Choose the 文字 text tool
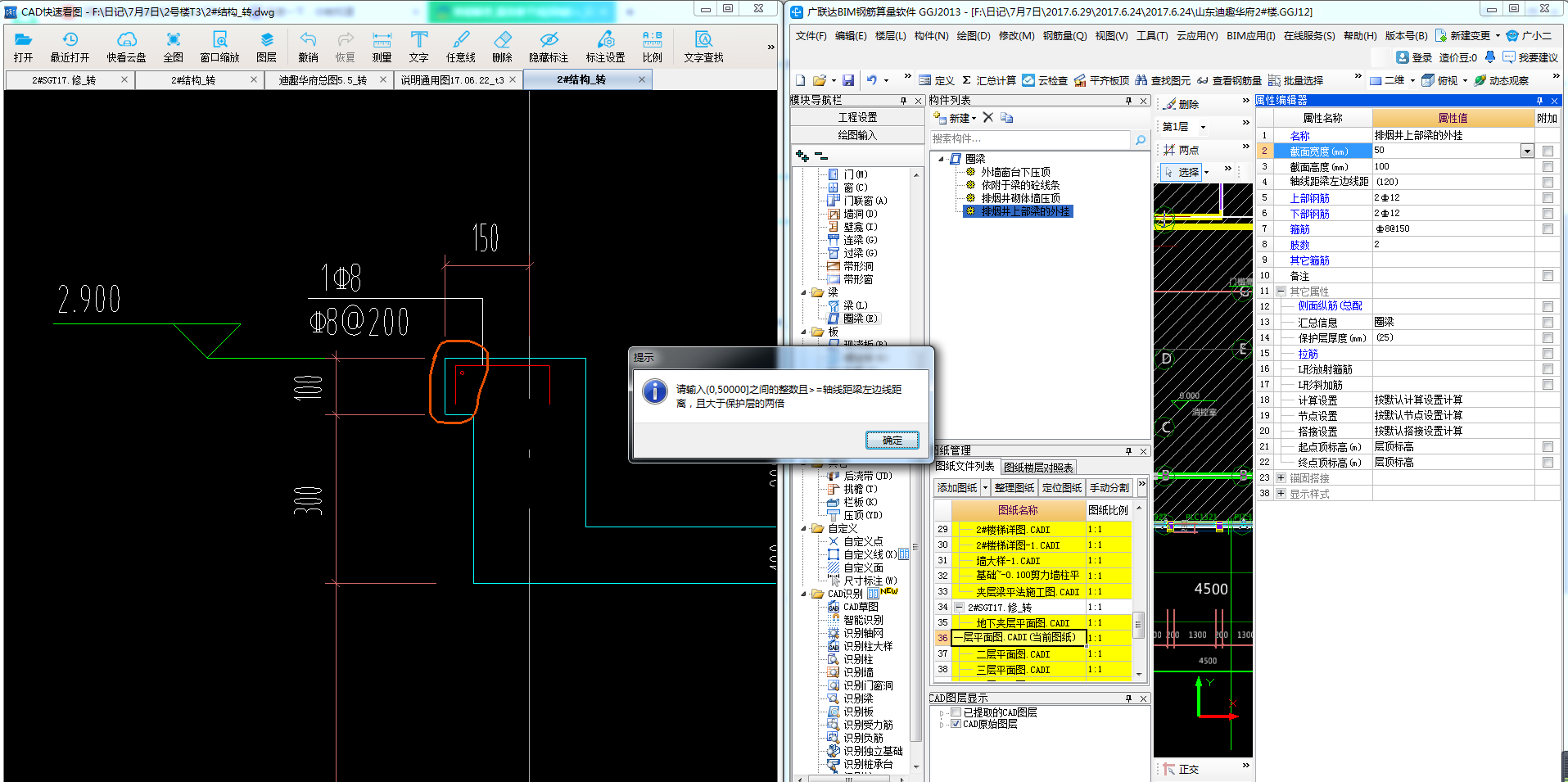The height and width of the screenshot is (782, 1568). point(419,47)
